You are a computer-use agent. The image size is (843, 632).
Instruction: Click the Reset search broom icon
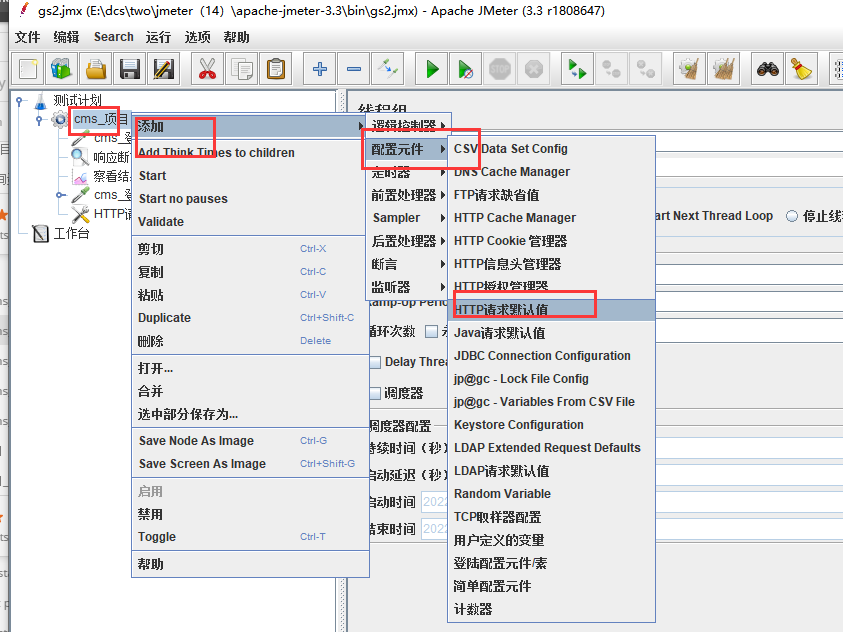[x=801, y=69]
